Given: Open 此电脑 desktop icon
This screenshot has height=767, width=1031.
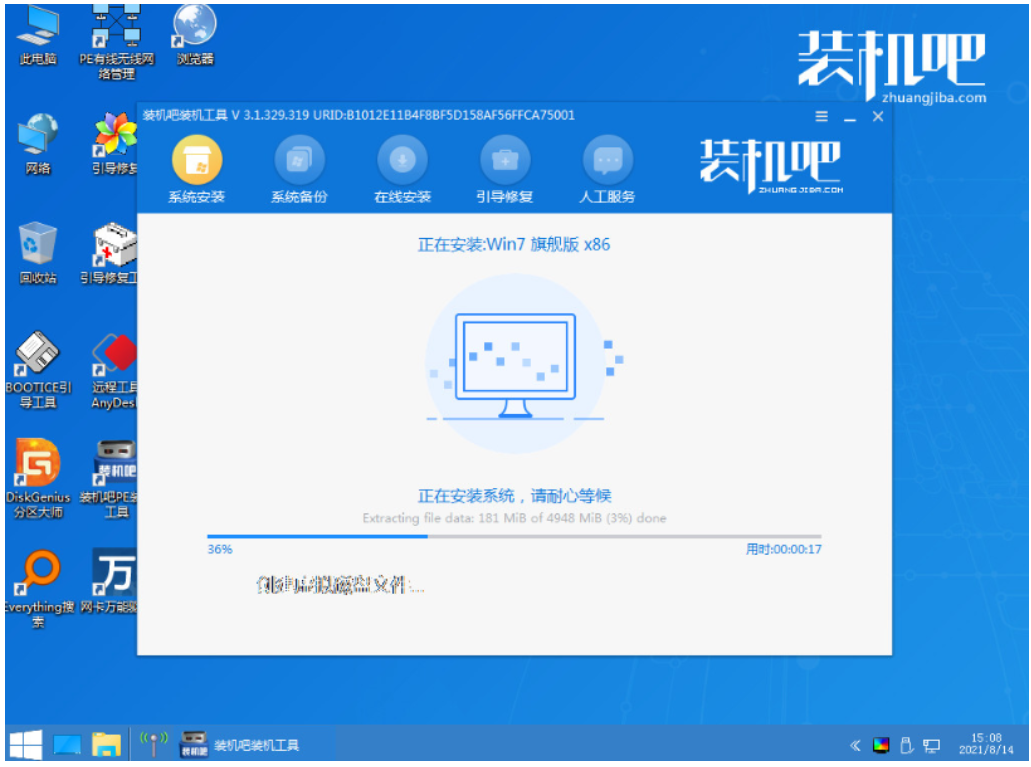Looking at the screenshot, I should (x=37, y=36).
